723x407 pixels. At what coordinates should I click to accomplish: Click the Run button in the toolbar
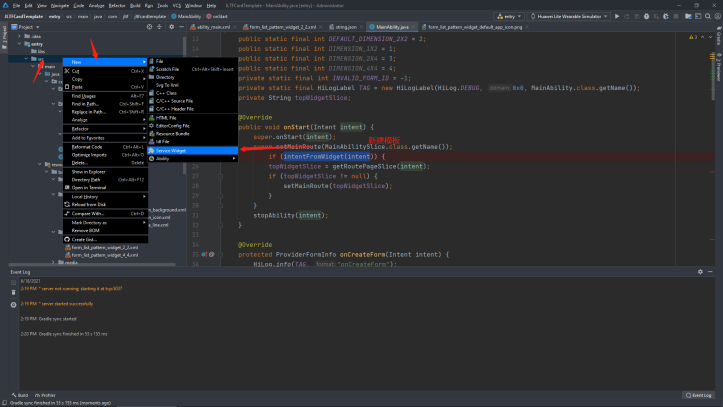coord(615,17)
